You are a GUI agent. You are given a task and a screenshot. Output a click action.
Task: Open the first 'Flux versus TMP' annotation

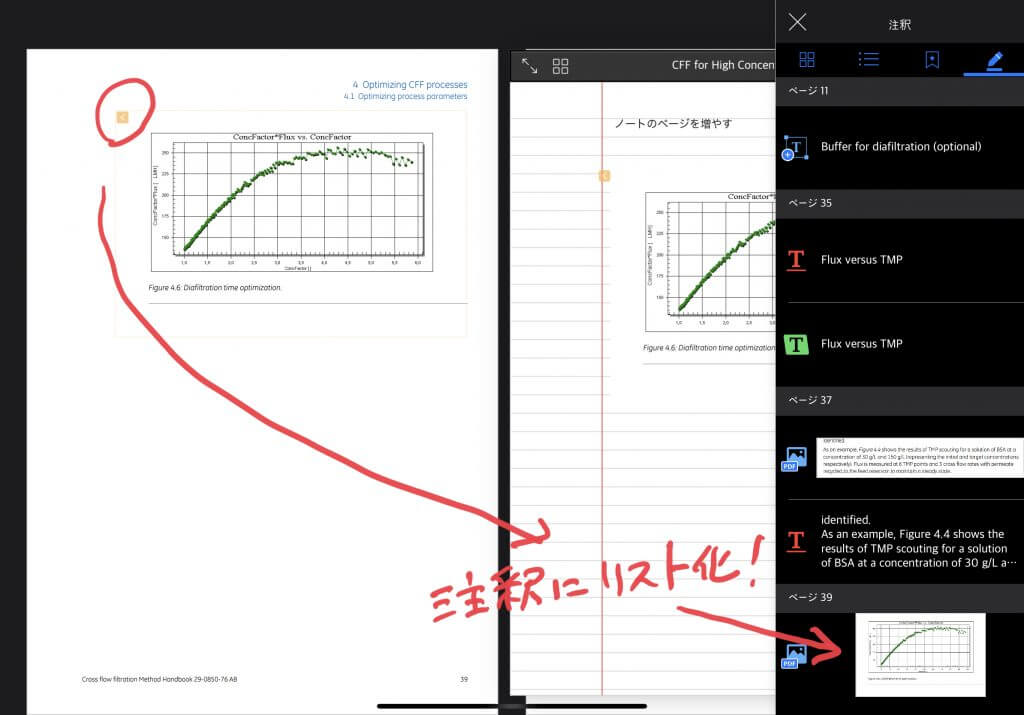pos(861,260)
